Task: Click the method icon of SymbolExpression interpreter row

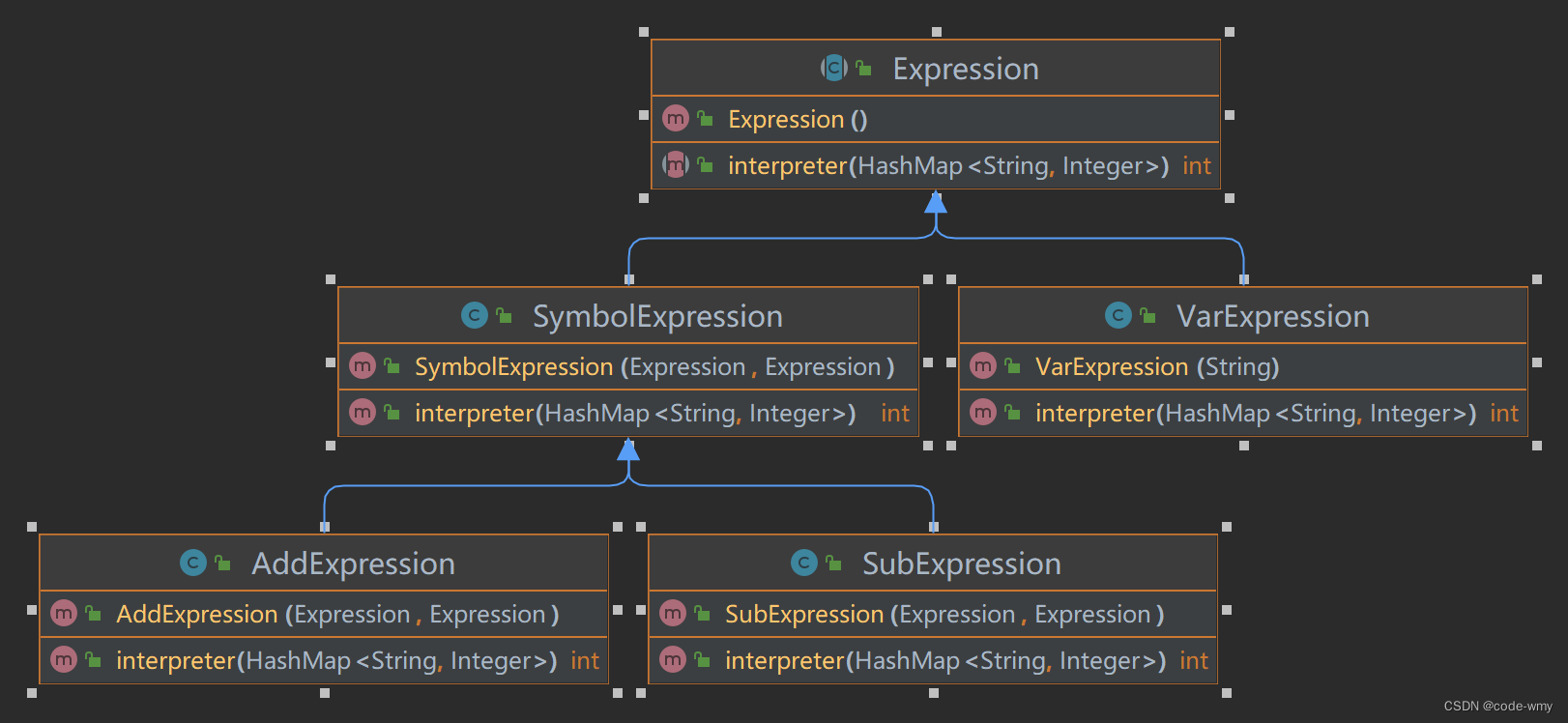Action: (x=363, y=413)
